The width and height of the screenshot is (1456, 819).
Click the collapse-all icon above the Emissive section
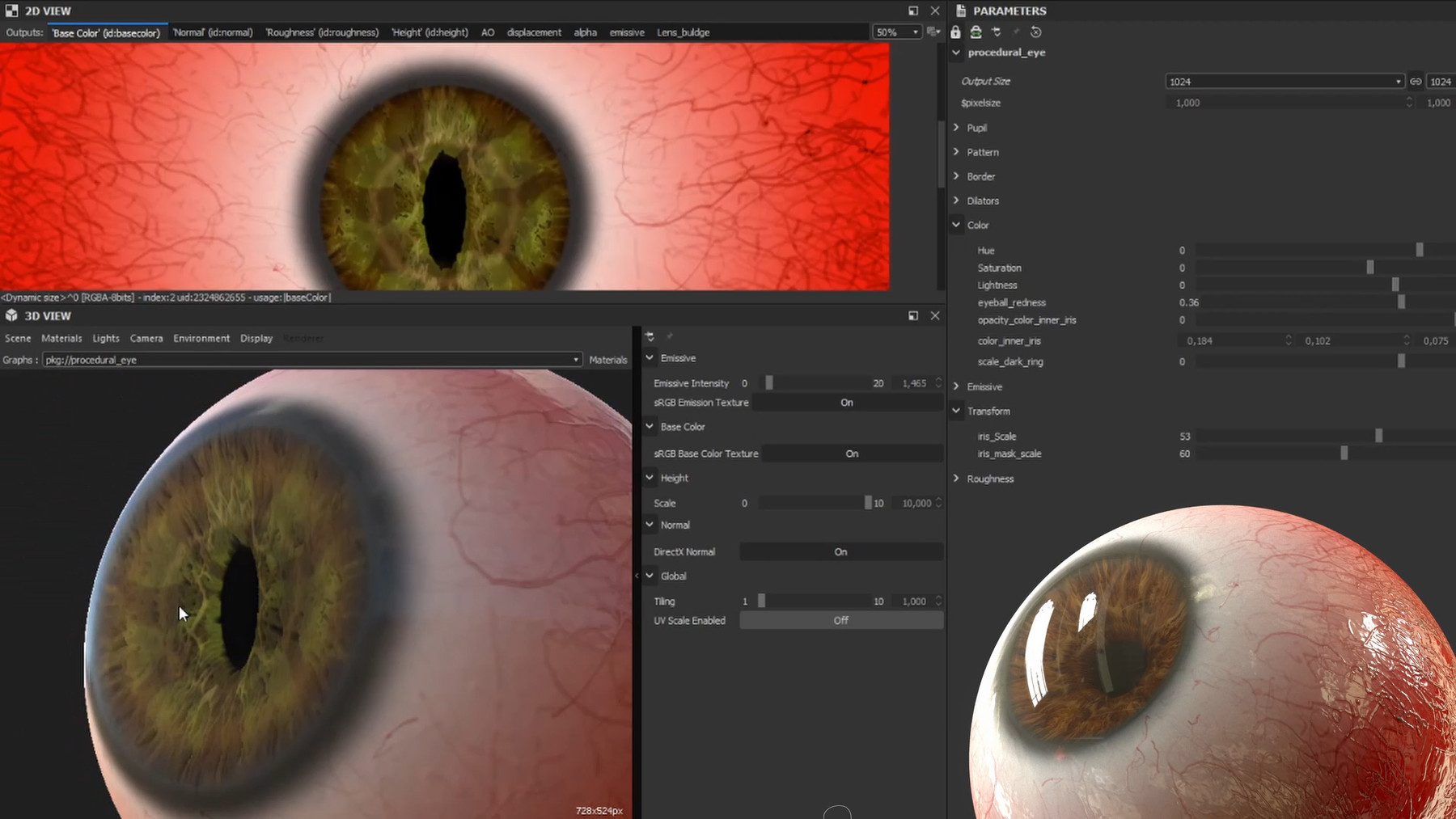pyautogui.click(x=650, y=336)
